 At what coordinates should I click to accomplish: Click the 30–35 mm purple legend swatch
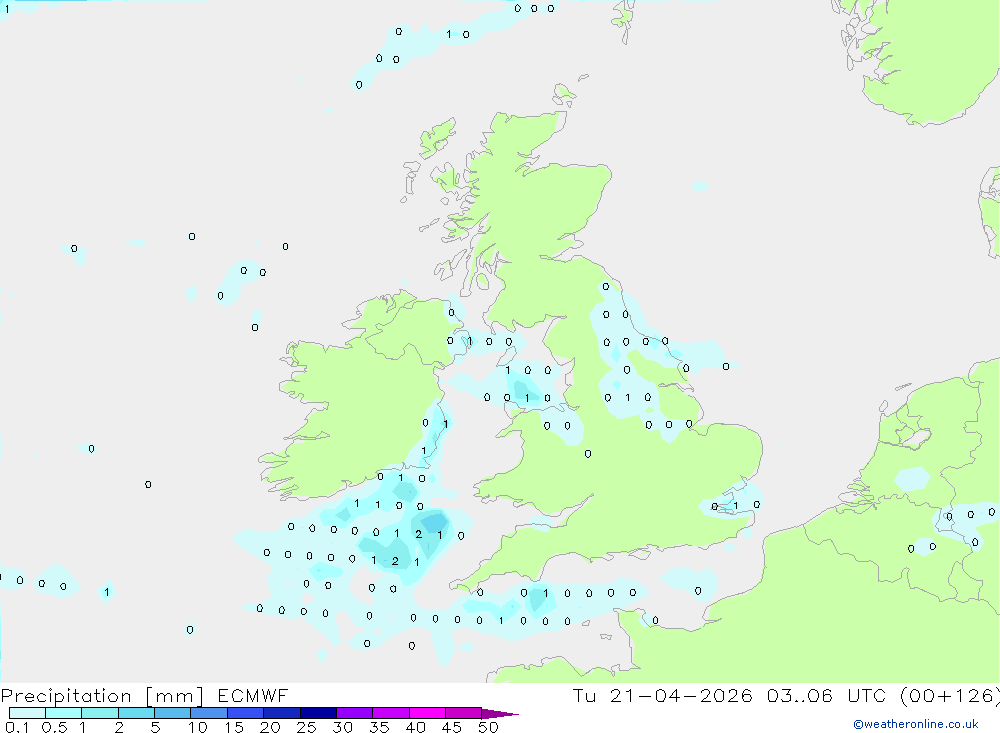click(x=355, y=713)
